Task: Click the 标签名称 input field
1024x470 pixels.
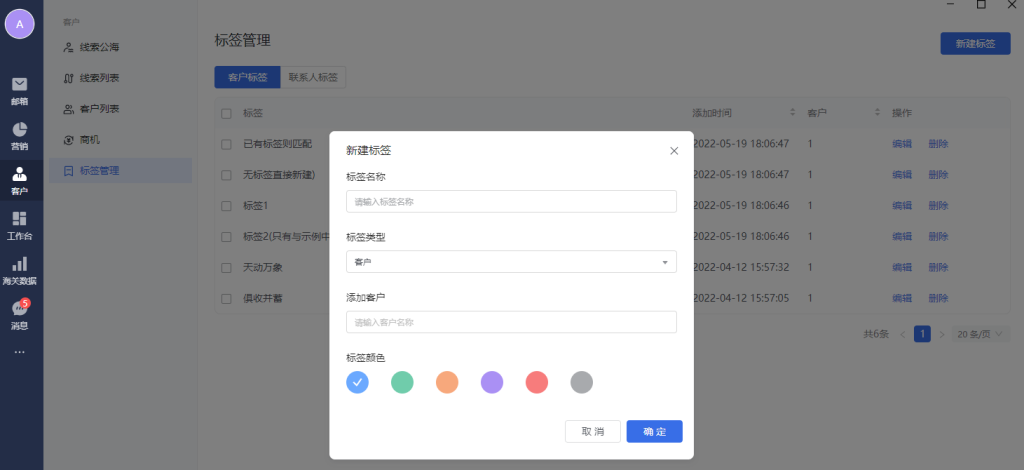Action: click(511, 201)
